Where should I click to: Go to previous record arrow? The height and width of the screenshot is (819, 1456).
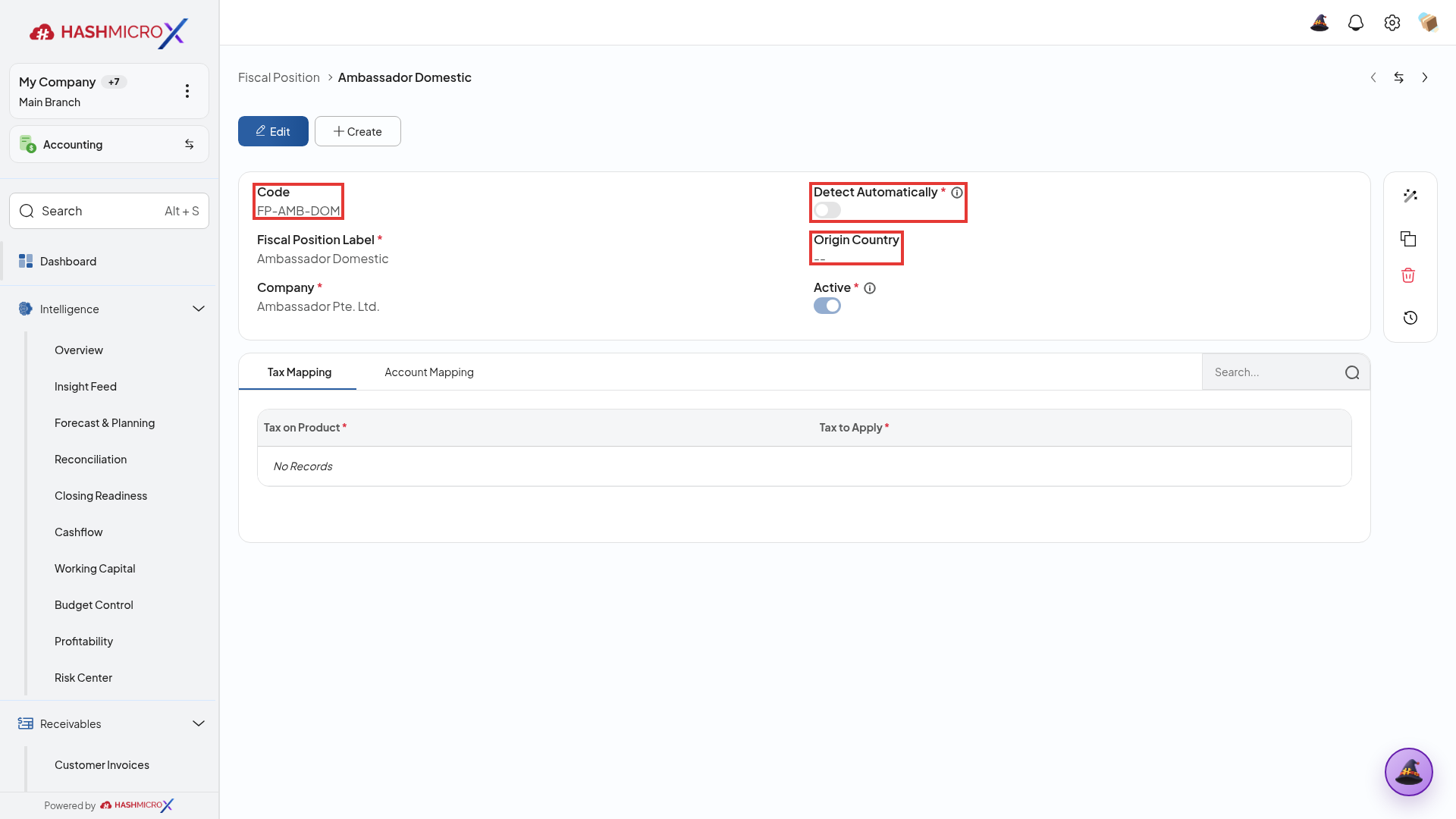tap(1373, 77)
